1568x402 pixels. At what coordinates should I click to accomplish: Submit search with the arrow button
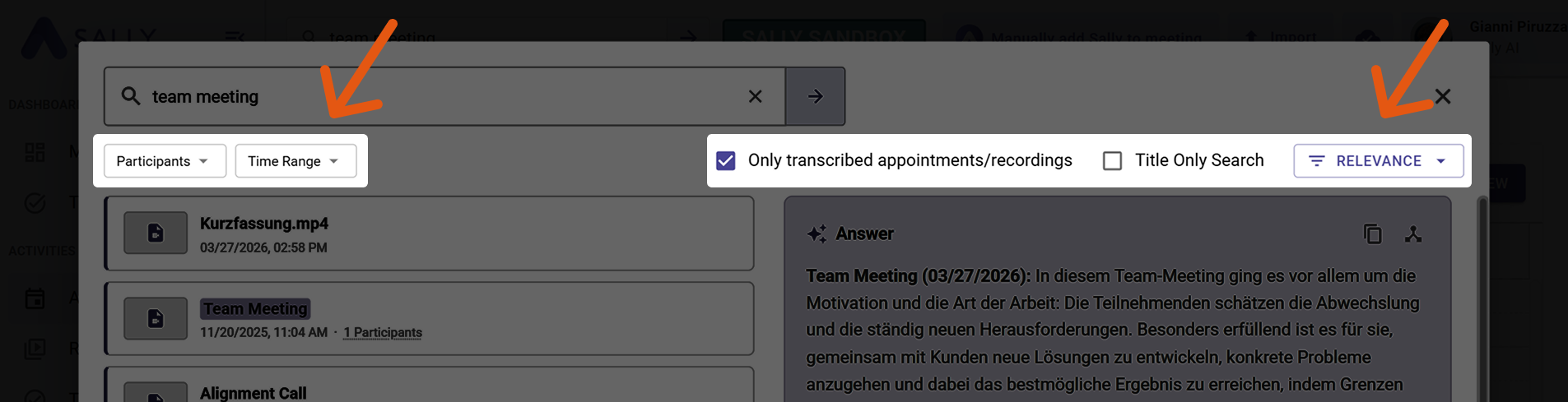click(815, 96)
